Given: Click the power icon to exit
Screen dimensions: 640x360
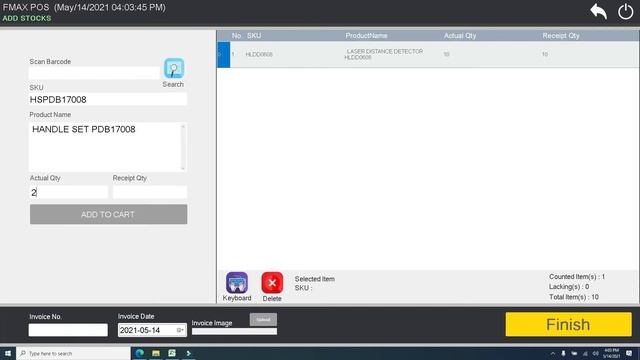Looking at the screenshot, I should click(x=625, y=11).
